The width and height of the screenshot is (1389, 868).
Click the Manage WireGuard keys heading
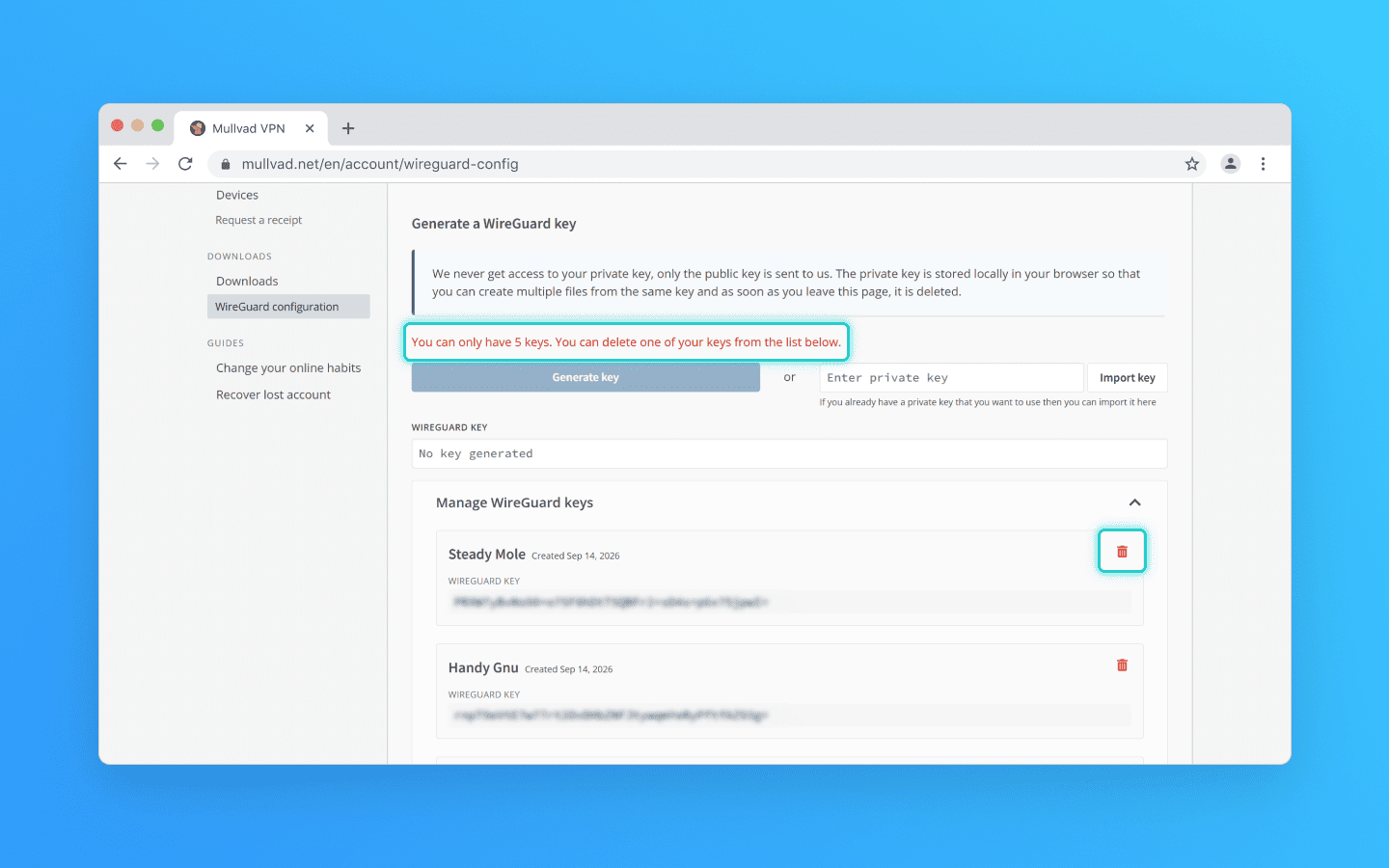pyautogui.click(x=514, y=502)
